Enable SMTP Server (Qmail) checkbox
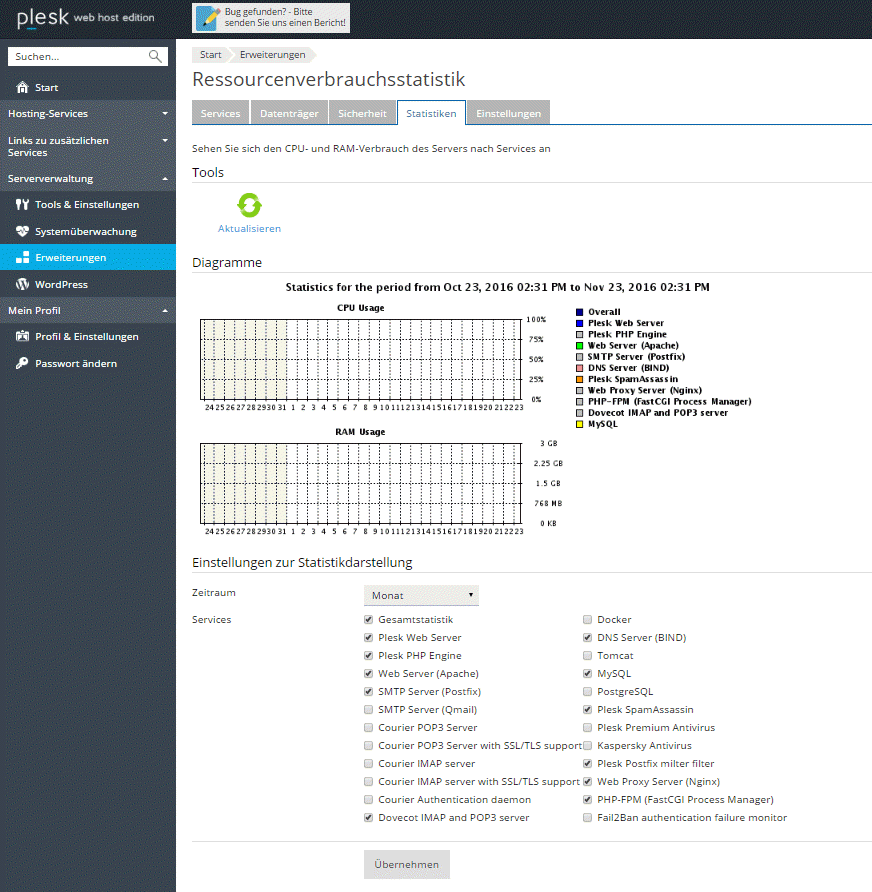This screenshot has height=892, width=872. (x=369, y=709)
